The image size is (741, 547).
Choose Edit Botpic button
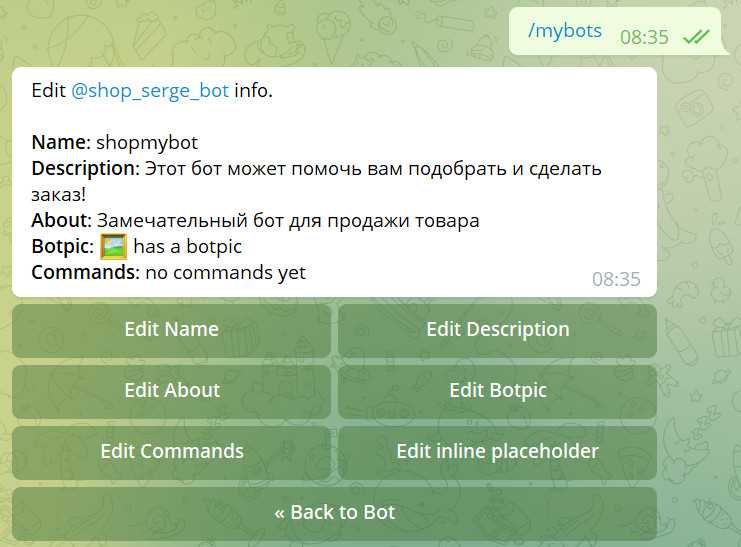coord(498,391)
